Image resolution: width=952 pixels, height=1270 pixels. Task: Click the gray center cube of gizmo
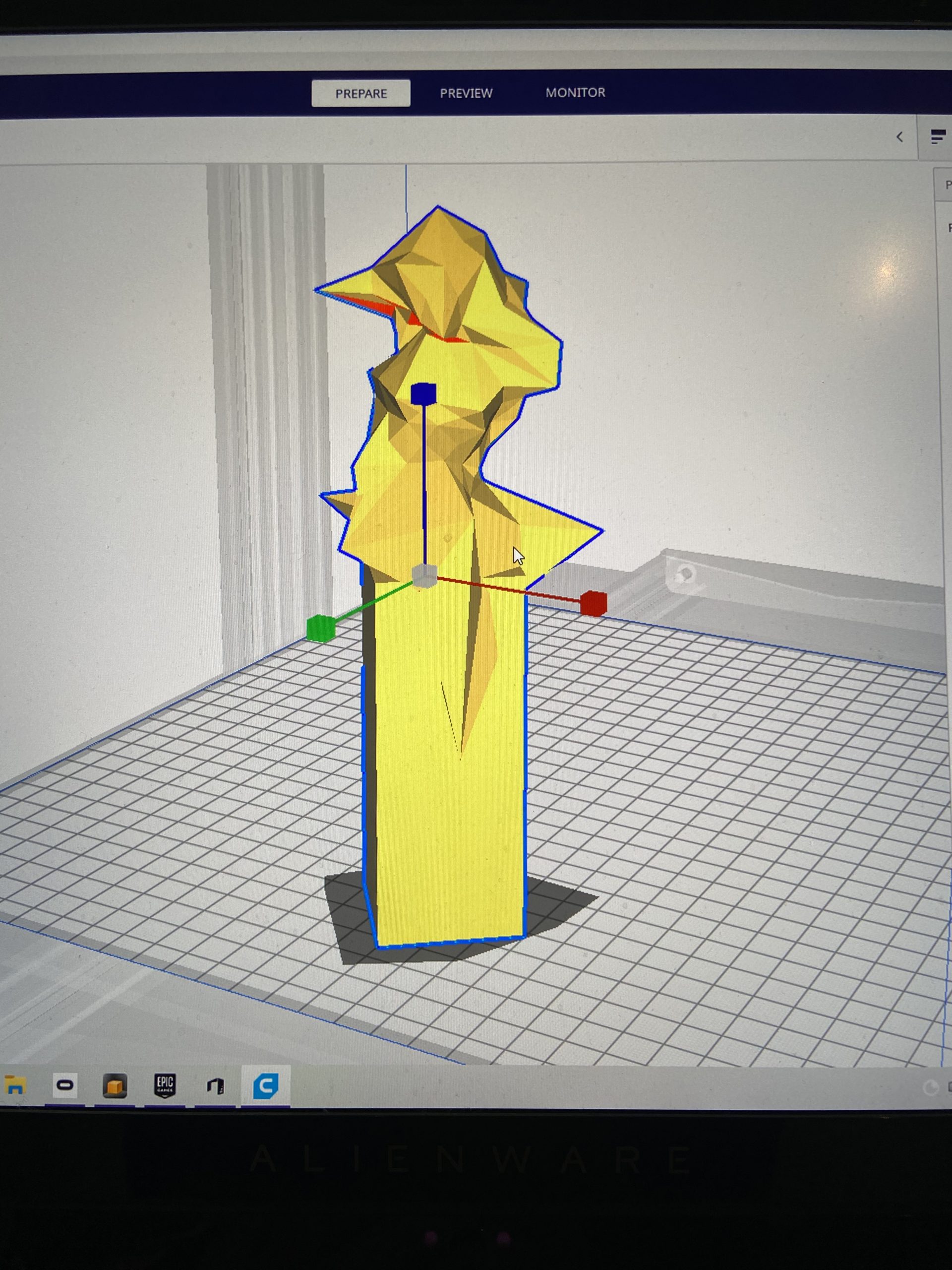(424, 576)
